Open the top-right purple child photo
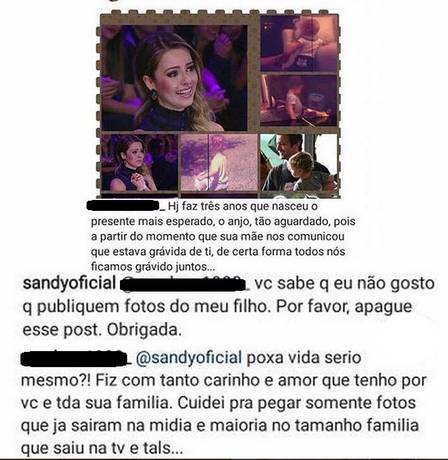 tap(299, 43)
